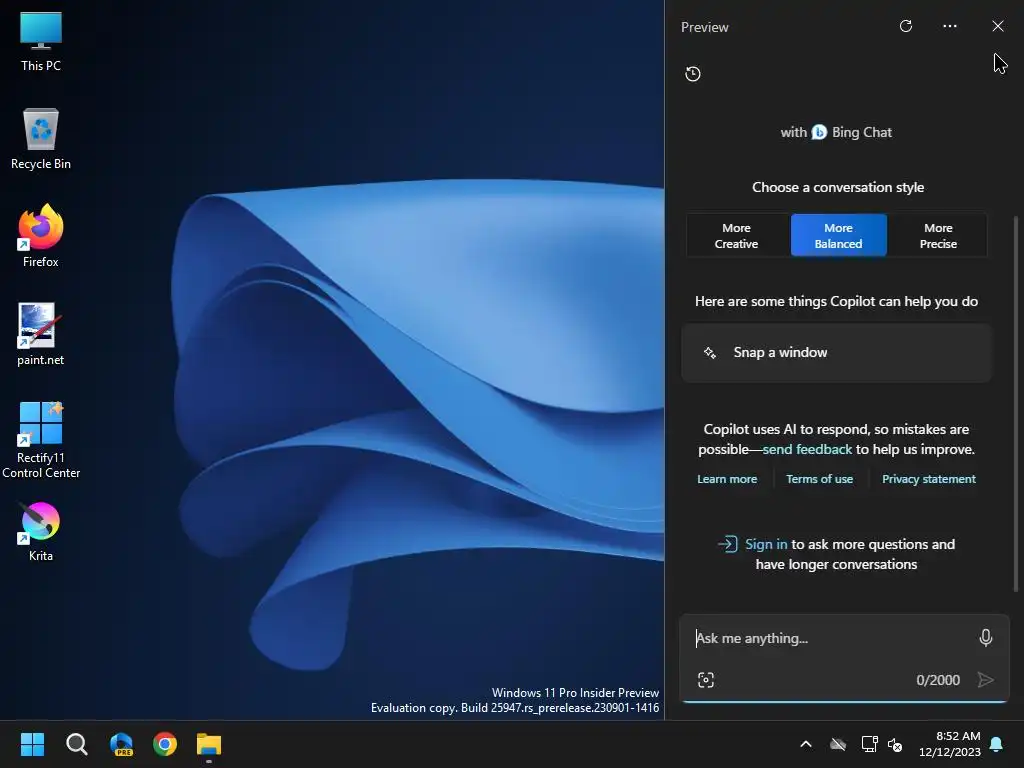Click the add screenshot capture icon
Viewport: 1024px width, 768px height.
706,680
